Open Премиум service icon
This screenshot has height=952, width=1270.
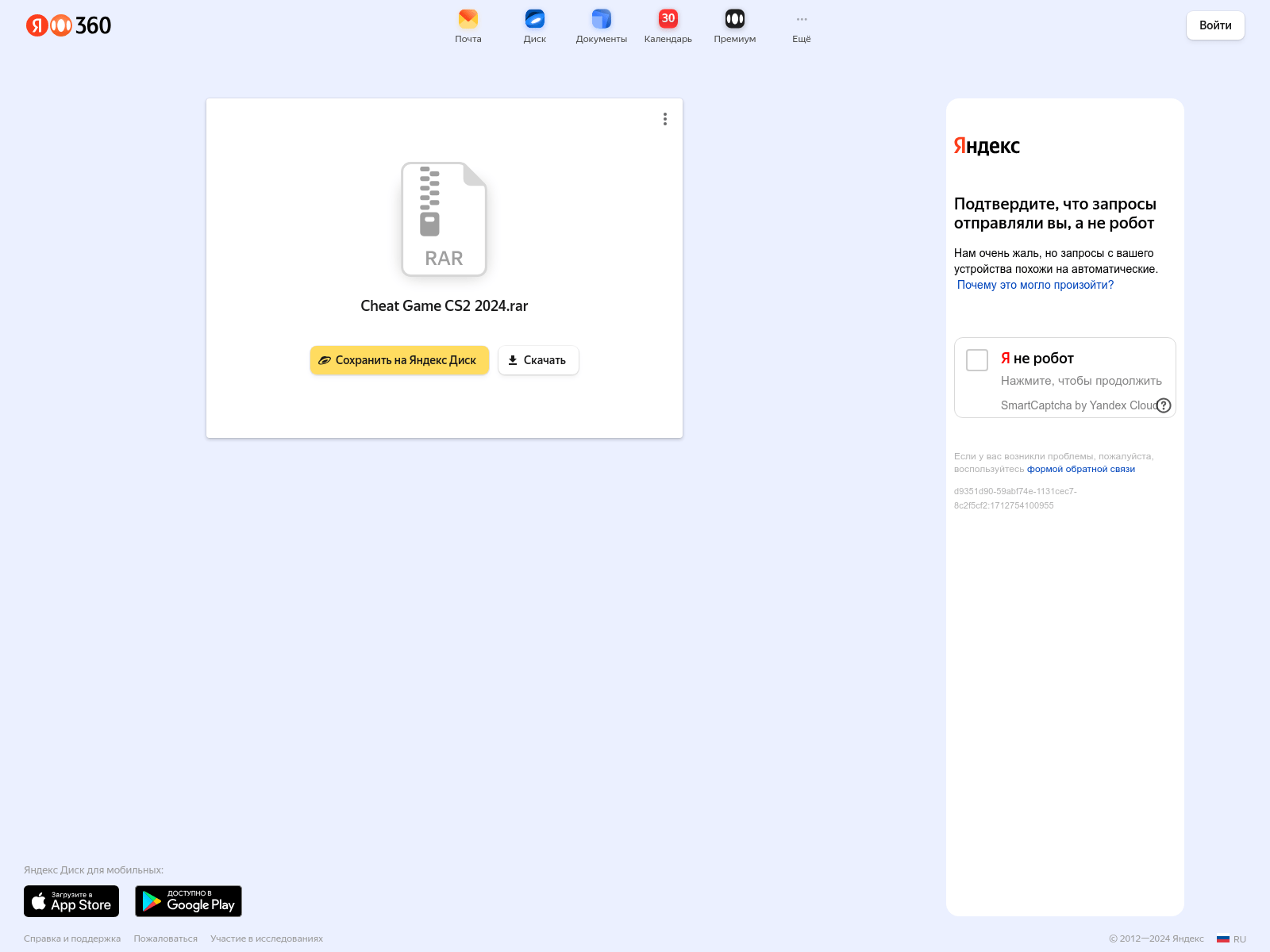(x=735, y=26)
